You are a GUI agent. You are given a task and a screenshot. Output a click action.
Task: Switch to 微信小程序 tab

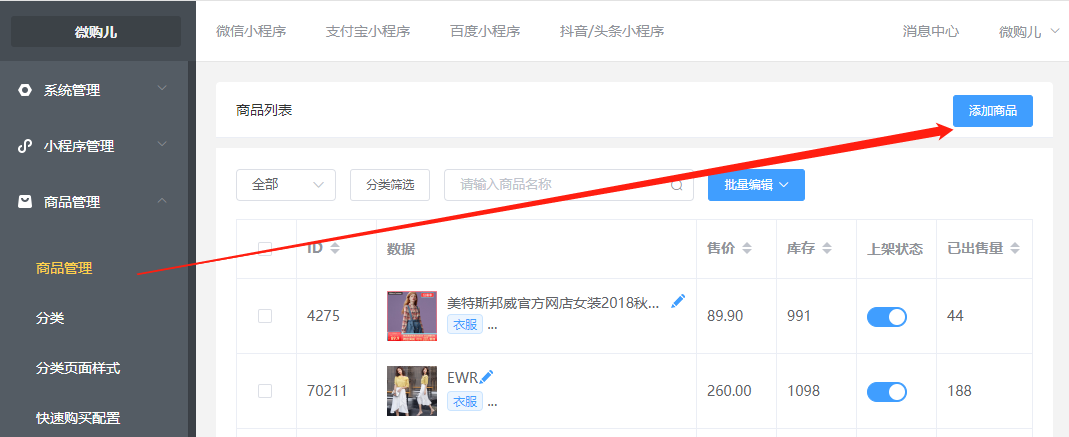pyautogui.click(x=251, y=31)
